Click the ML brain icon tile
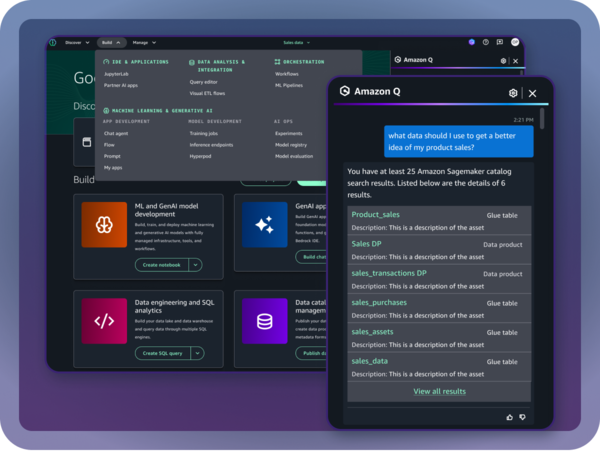Image resolution: width=600 pixels, height=451 pixels. [x=104, y=225]
